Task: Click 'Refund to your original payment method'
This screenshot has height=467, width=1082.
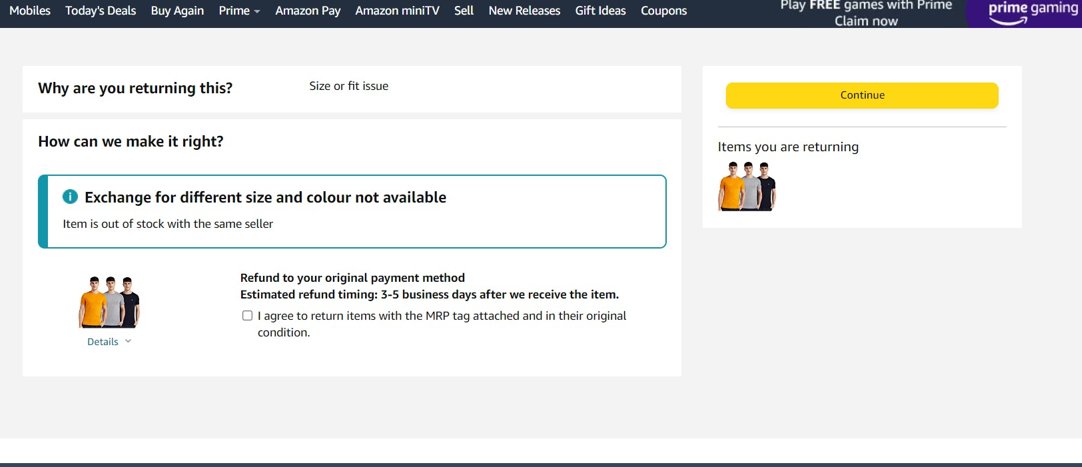Action: (x=353, y=278)
